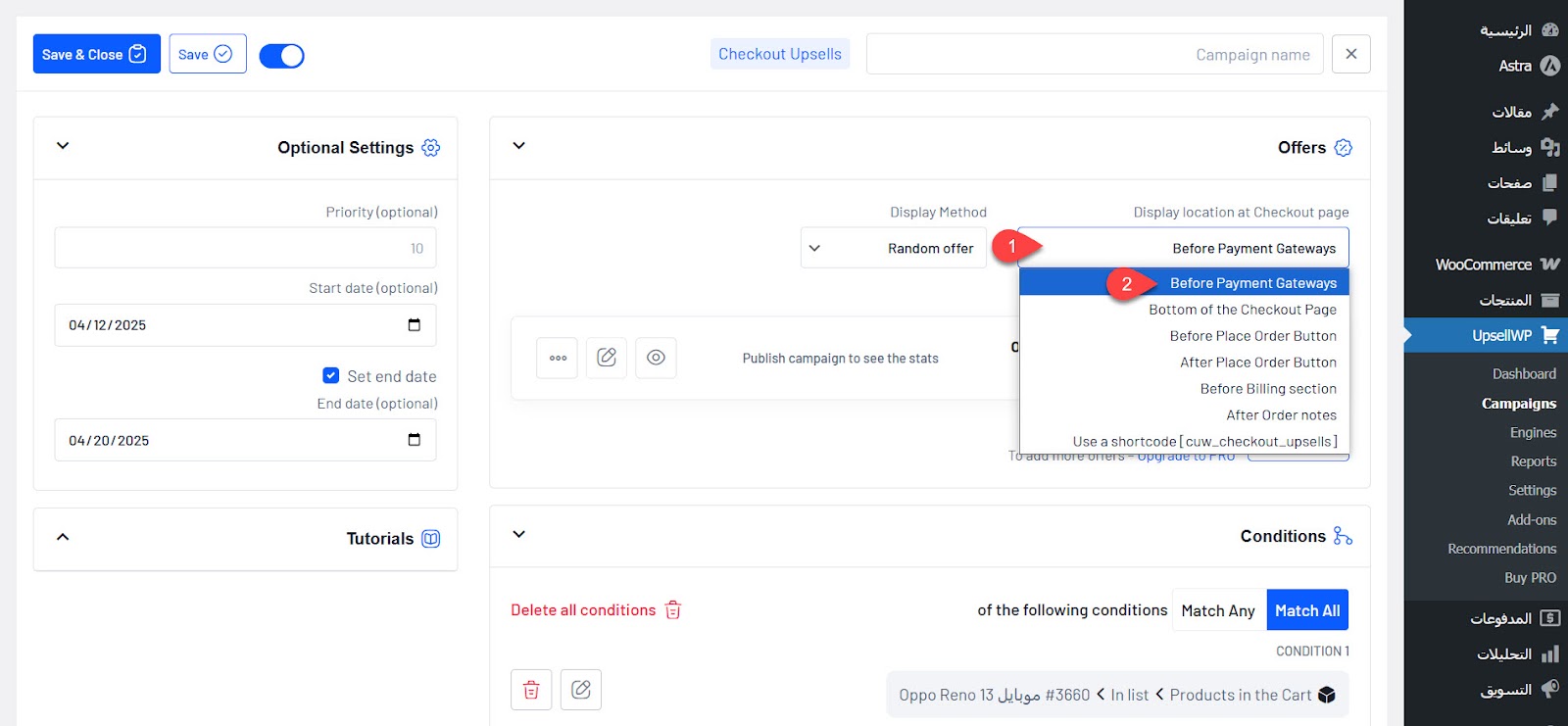Click the Campaign name input field
Viewport: 1568px width, 726px height.
coord(1094,54)
